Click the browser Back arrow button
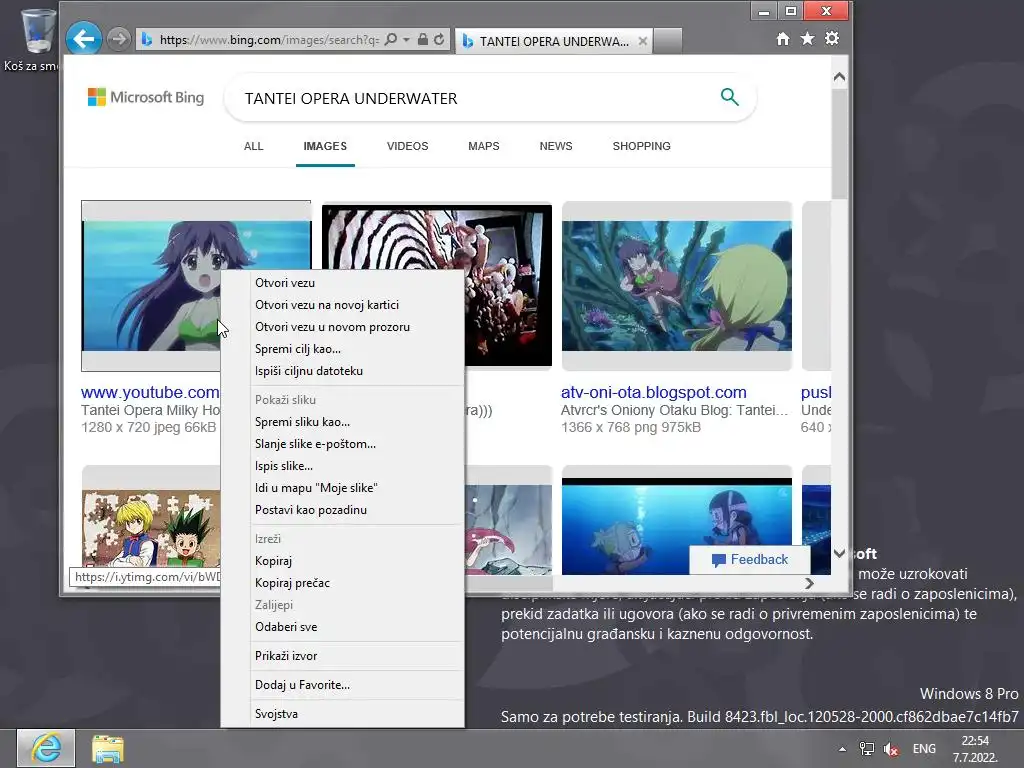The width and height of the screenshot is (1024, 768). pyautogui.click(x=84, y=39)
